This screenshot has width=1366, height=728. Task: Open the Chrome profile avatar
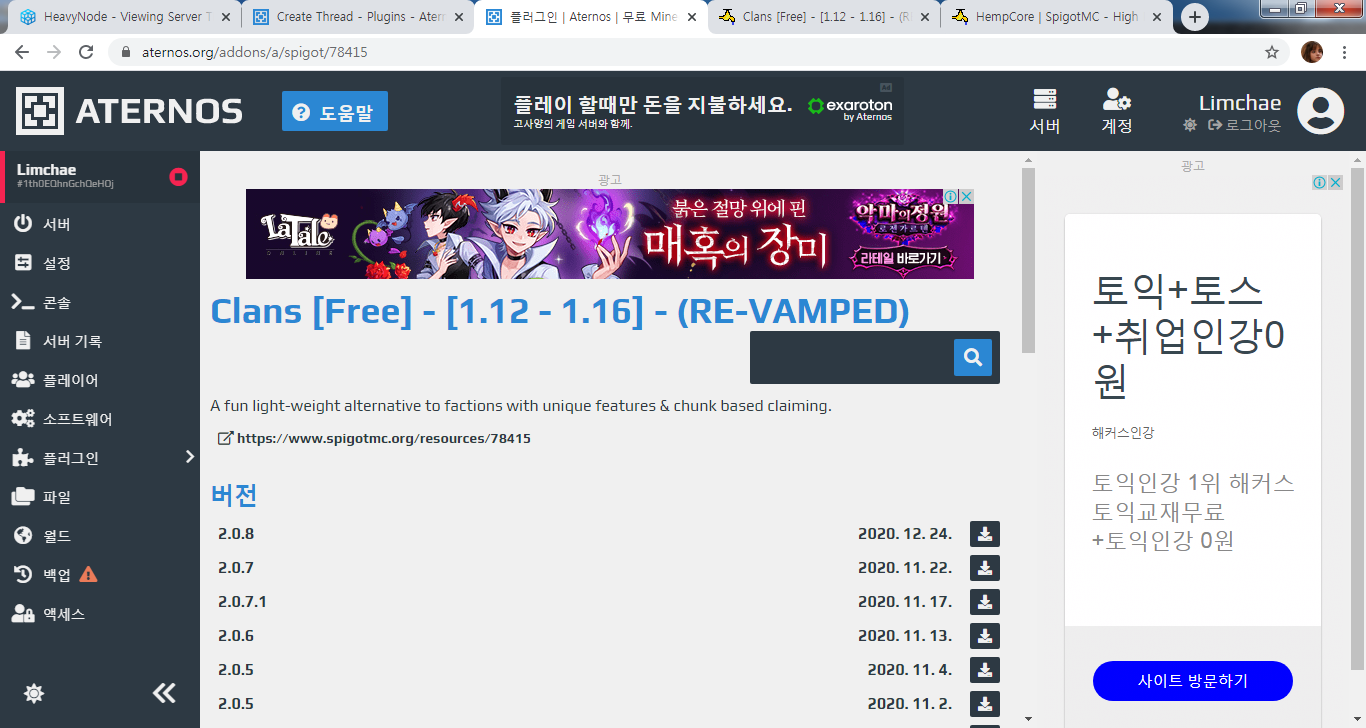click(x=1312, y=52)
